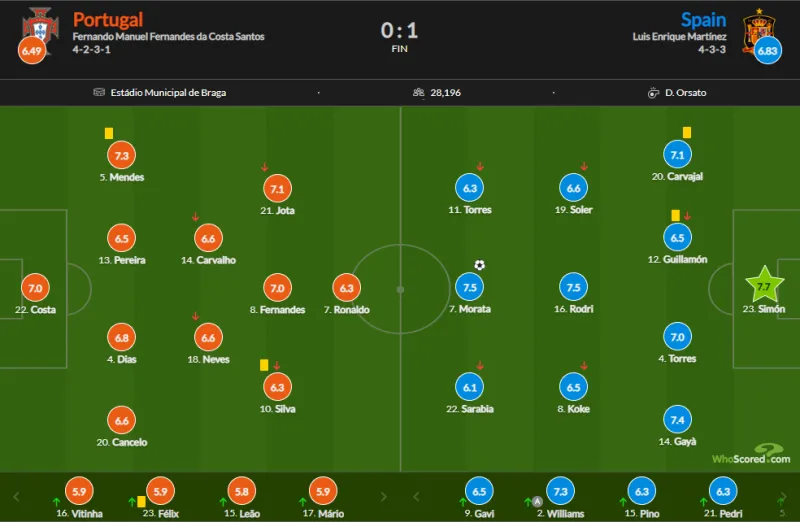Select Rodri's 7.5 rating circle

574,288
